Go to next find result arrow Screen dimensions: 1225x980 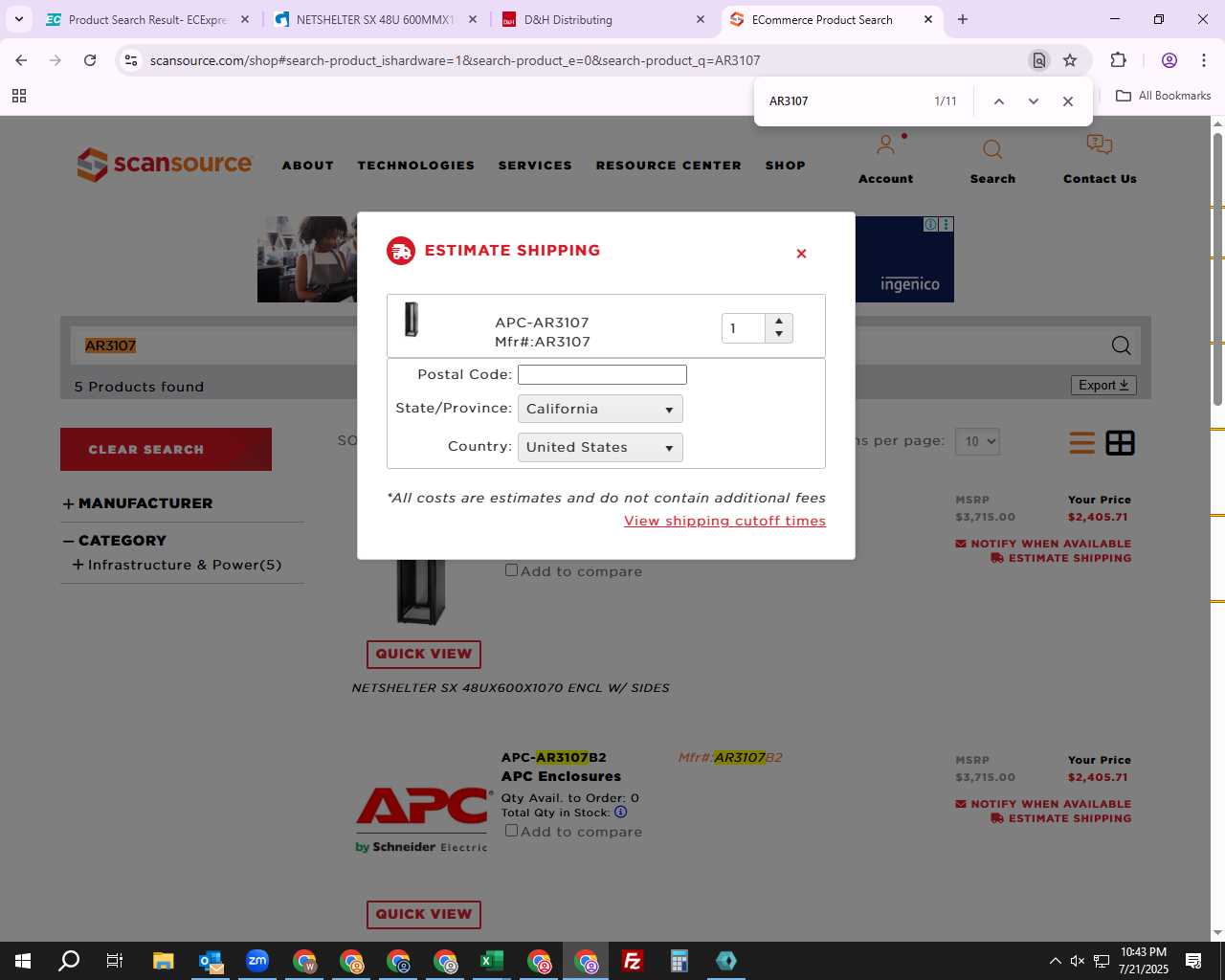point(1034,101)
